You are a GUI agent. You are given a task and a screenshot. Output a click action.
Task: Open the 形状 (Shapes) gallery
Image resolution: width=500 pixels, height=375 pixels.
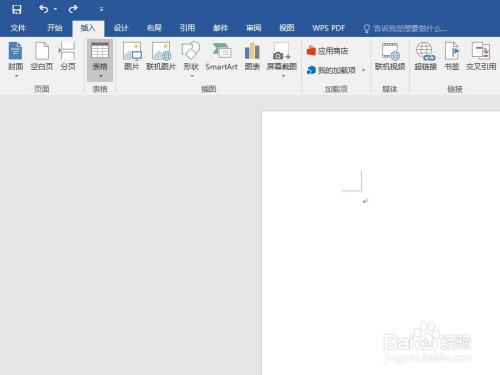click(191, 56)
